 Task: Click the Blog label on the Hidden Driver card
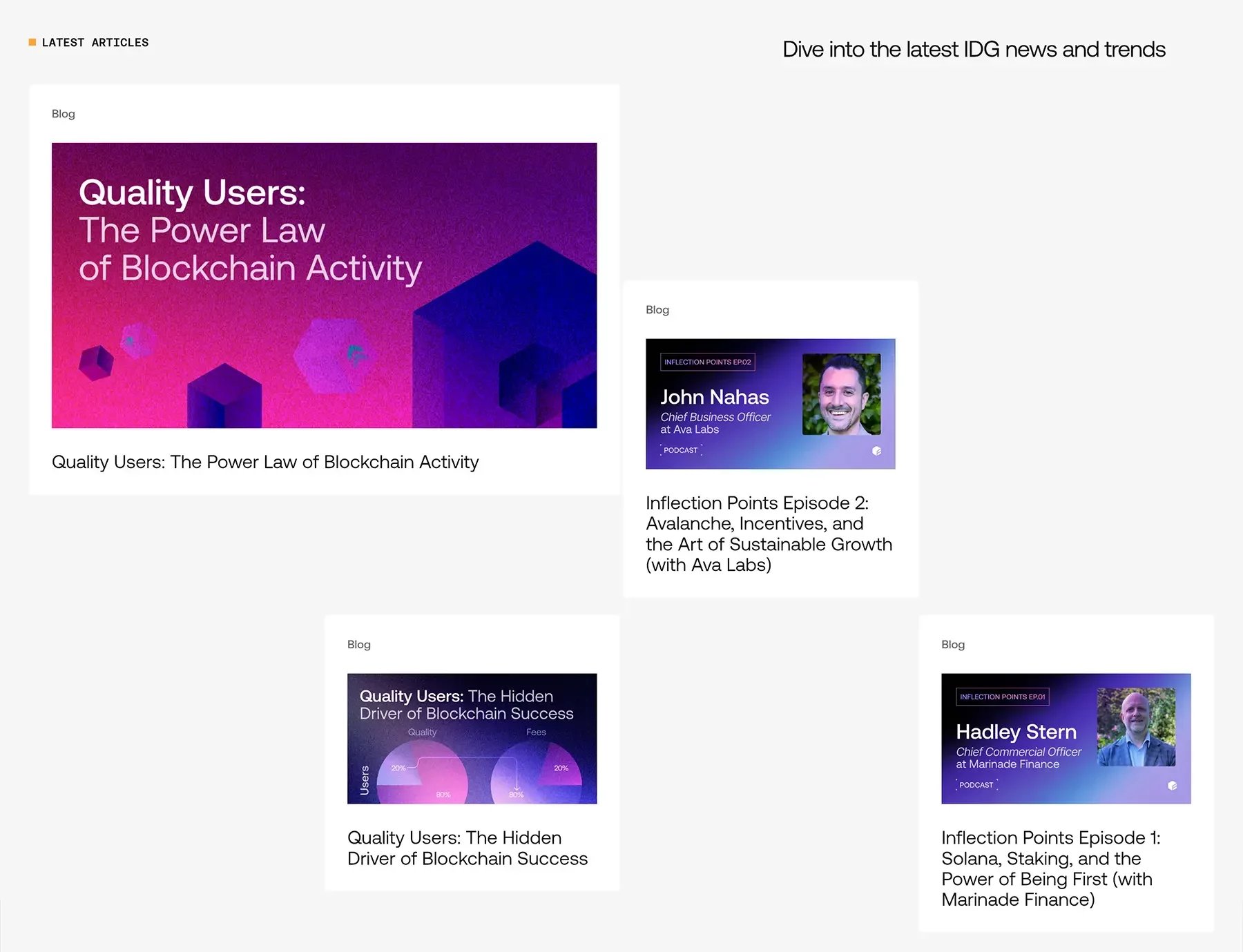(x=359, y=645)
